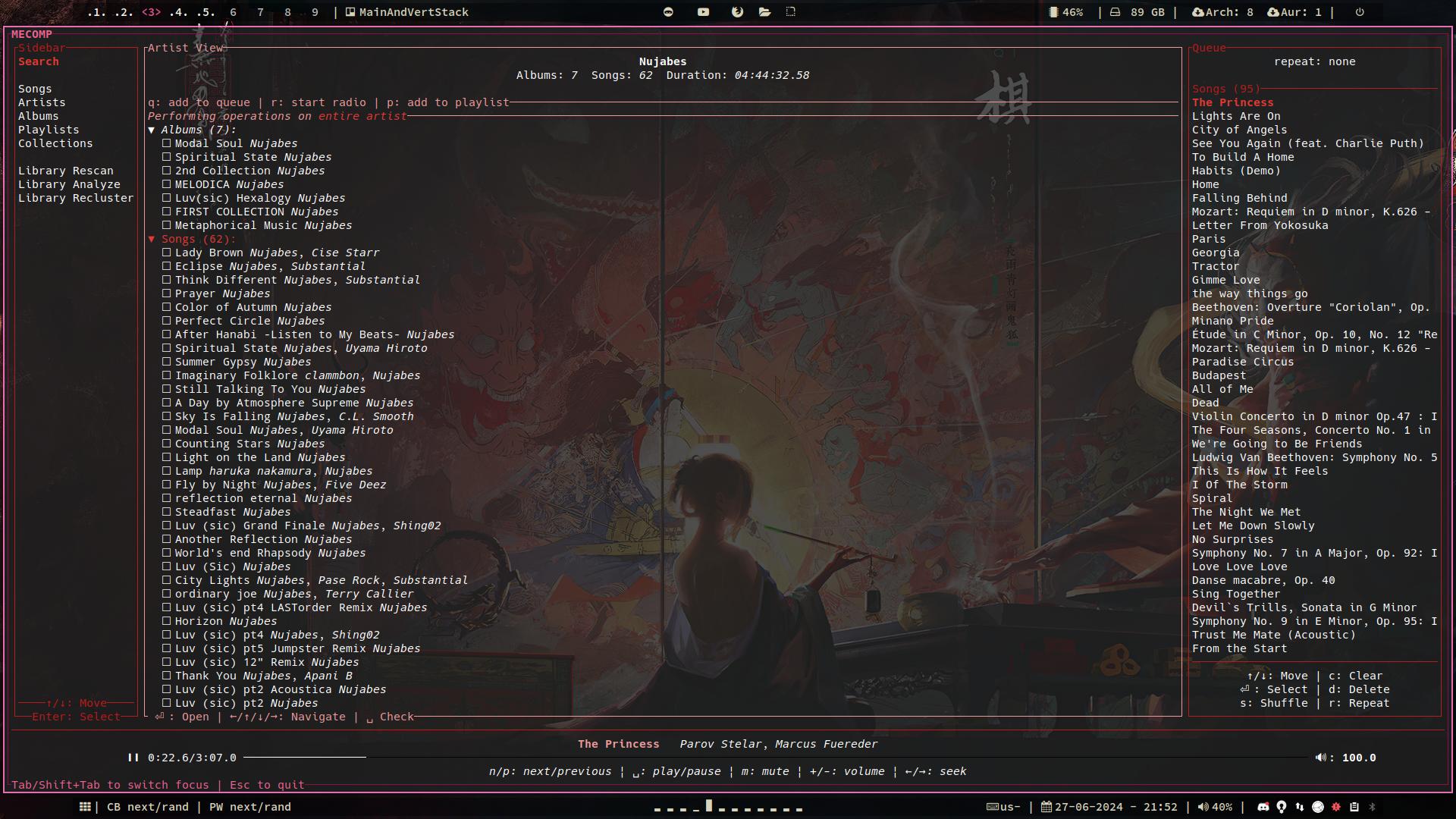Switch to workspace 4 tag
The width and height of the screenshot is (1456, 819).
point(177,12)
